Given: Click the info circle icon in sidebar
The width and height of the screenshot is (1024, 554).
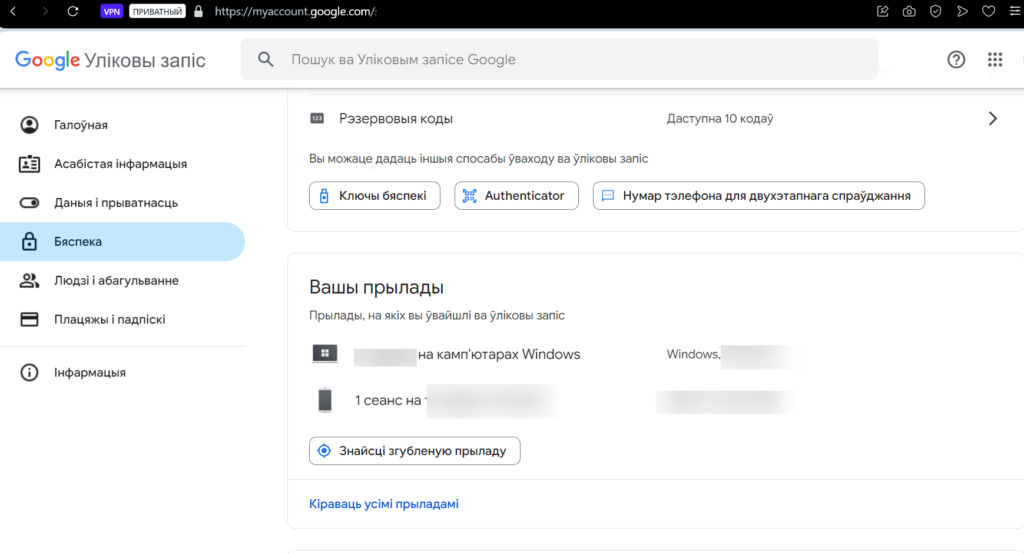Looking at the screenshot, I should click(x=29, y=372).
